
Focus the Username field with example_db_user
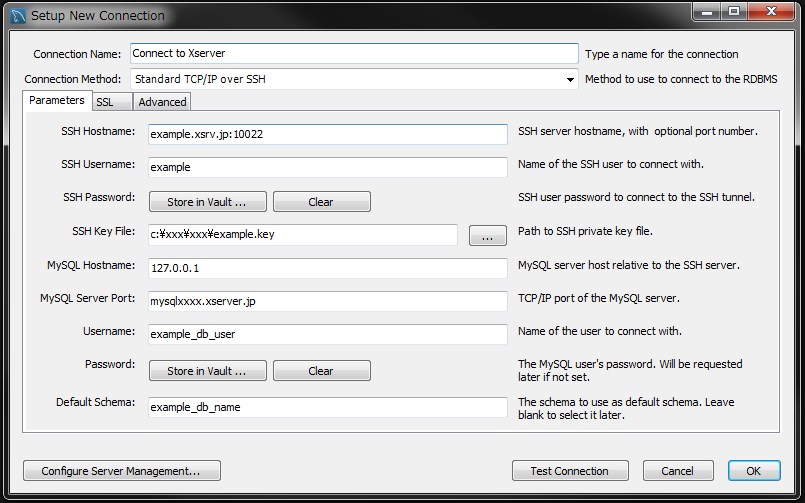point(328,334)
